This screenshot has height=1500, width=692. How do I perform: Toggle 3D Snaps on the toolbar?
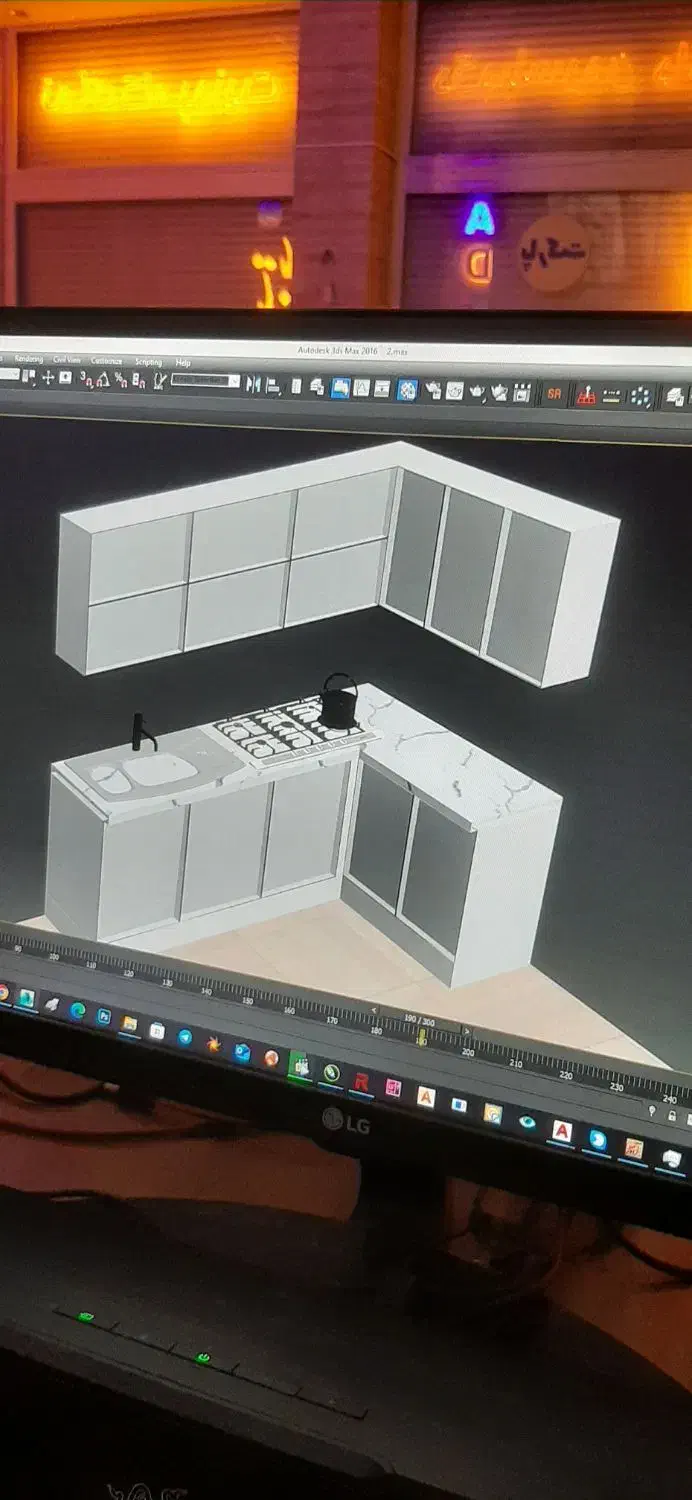[86, 379]
